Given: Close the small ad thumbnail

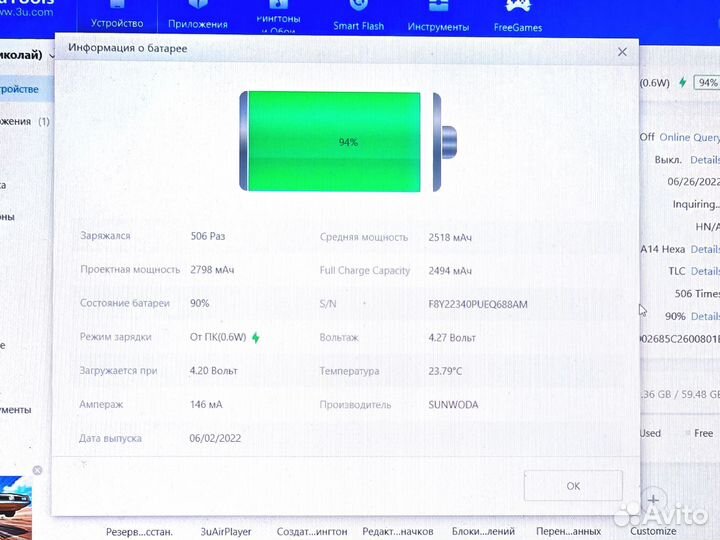Looking at the screenshot, I should click(37, 470).
